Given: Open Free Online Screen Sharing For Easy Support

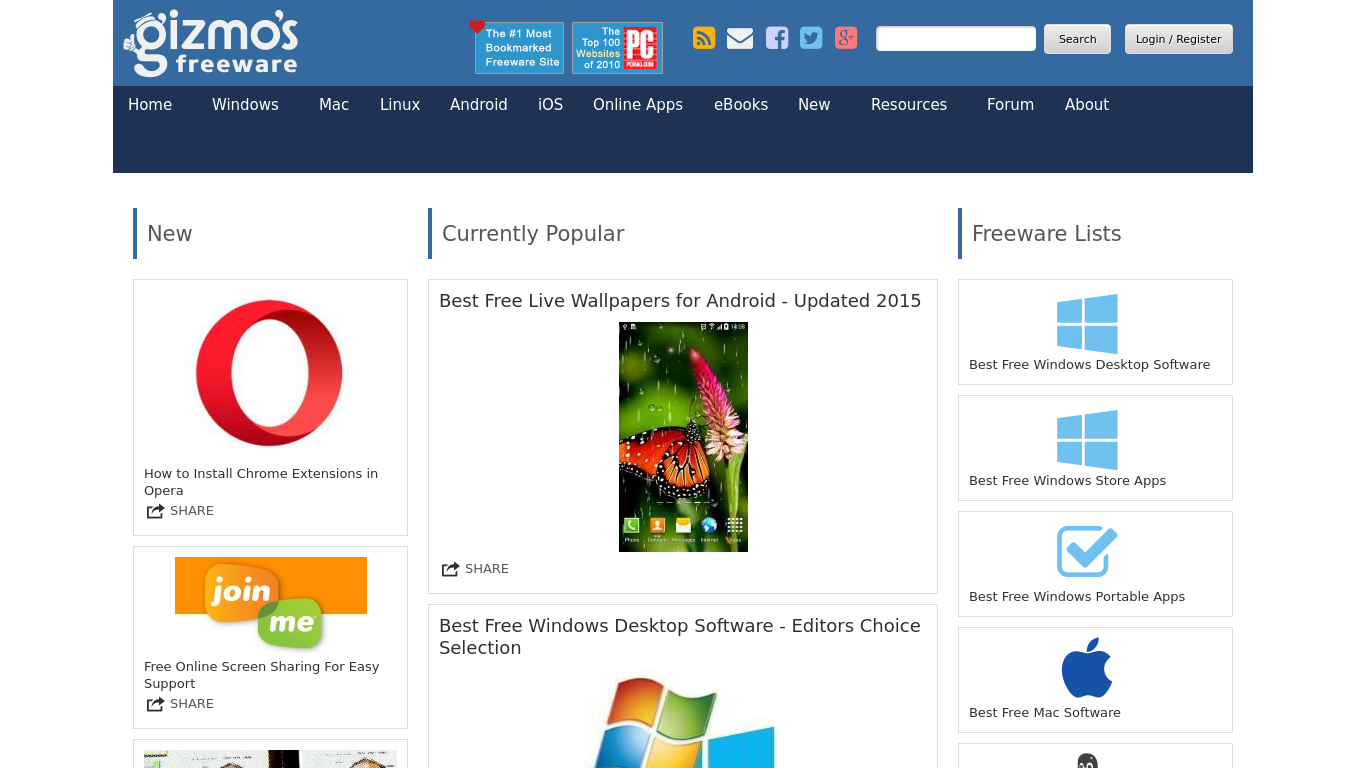Looking at the screenshot, I should point(262,675).
